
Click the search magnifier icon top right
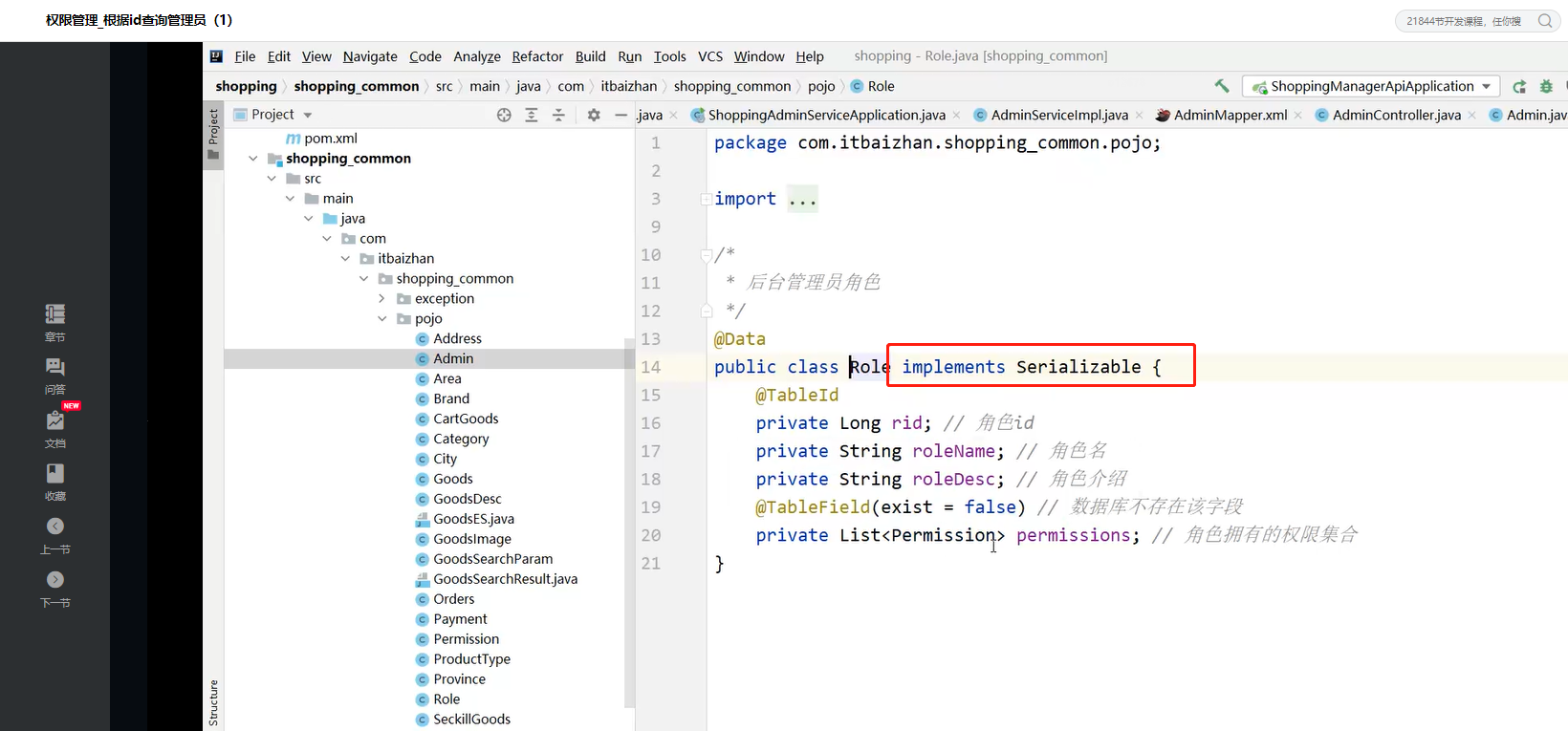(1545, 21)
